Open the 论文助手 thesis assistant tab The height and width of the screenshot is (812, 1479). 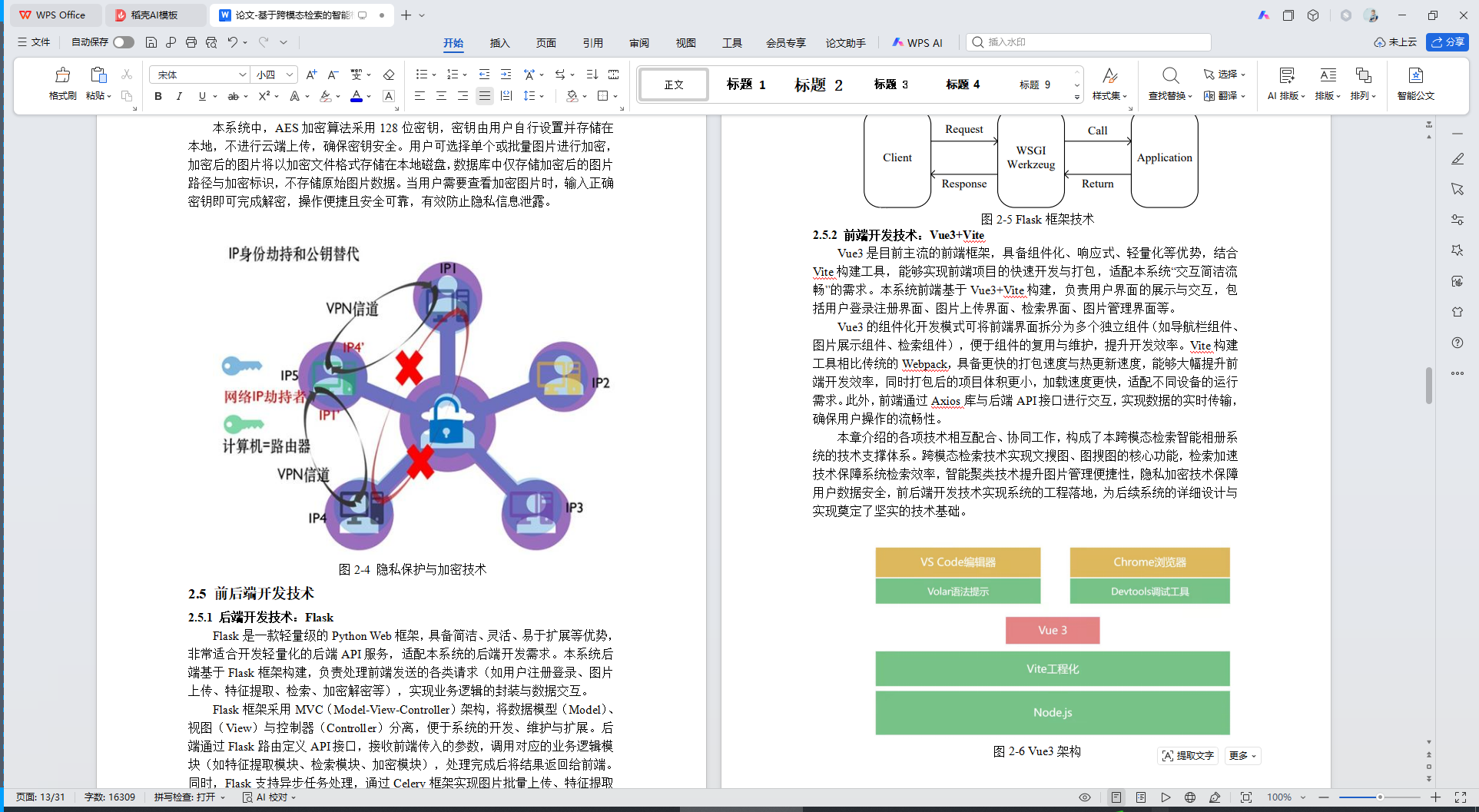(x=846, y=43)
